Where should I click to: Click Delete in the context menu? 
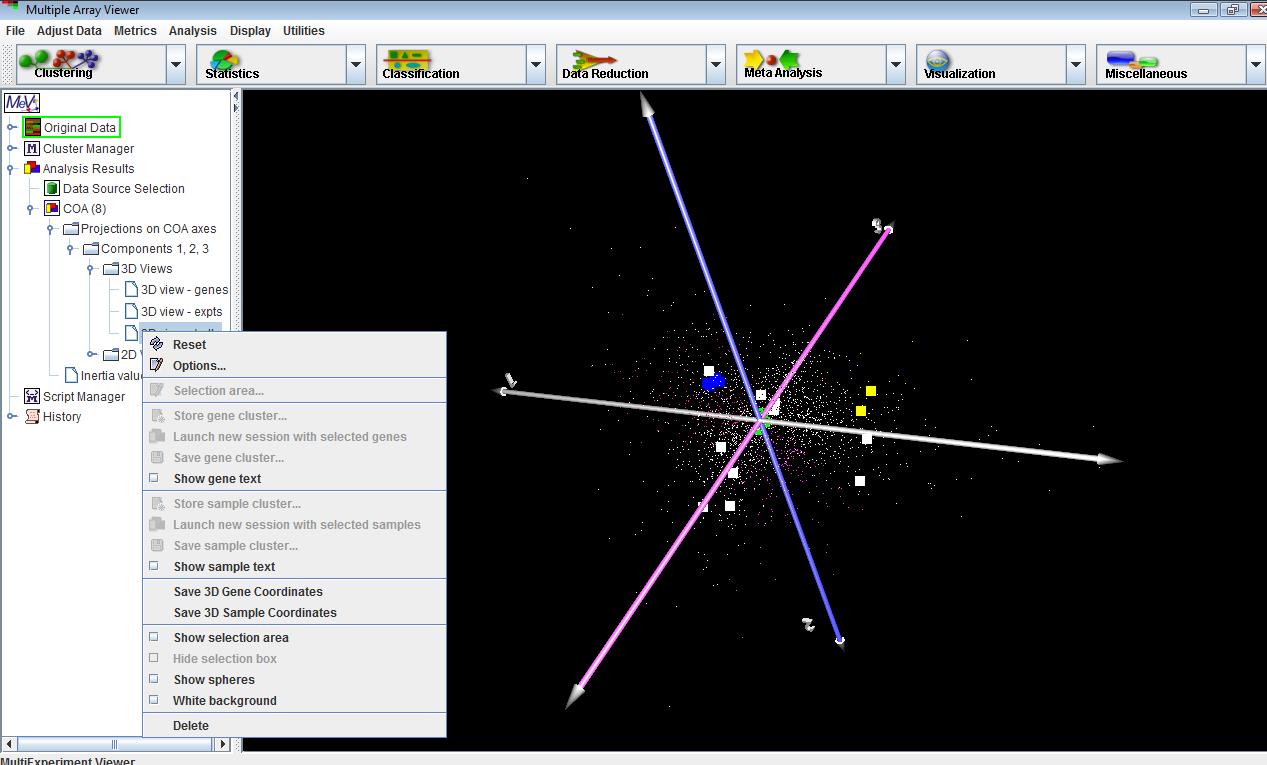click(x=191, y=726)
